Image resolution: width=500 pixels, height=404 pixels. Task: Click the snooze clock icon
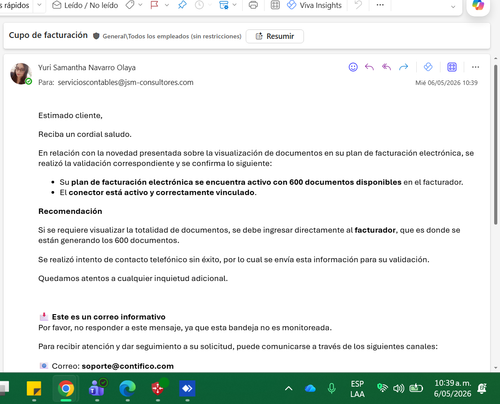point(199,5)
